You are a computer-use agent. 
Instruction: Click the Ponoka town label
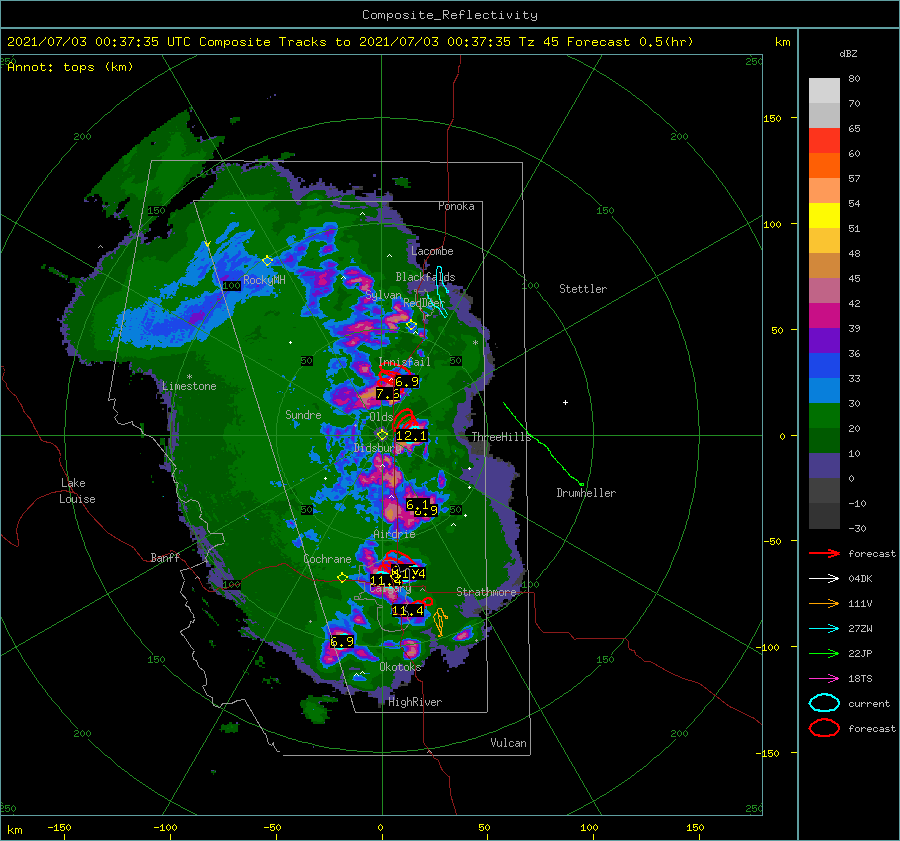[456, 206]
